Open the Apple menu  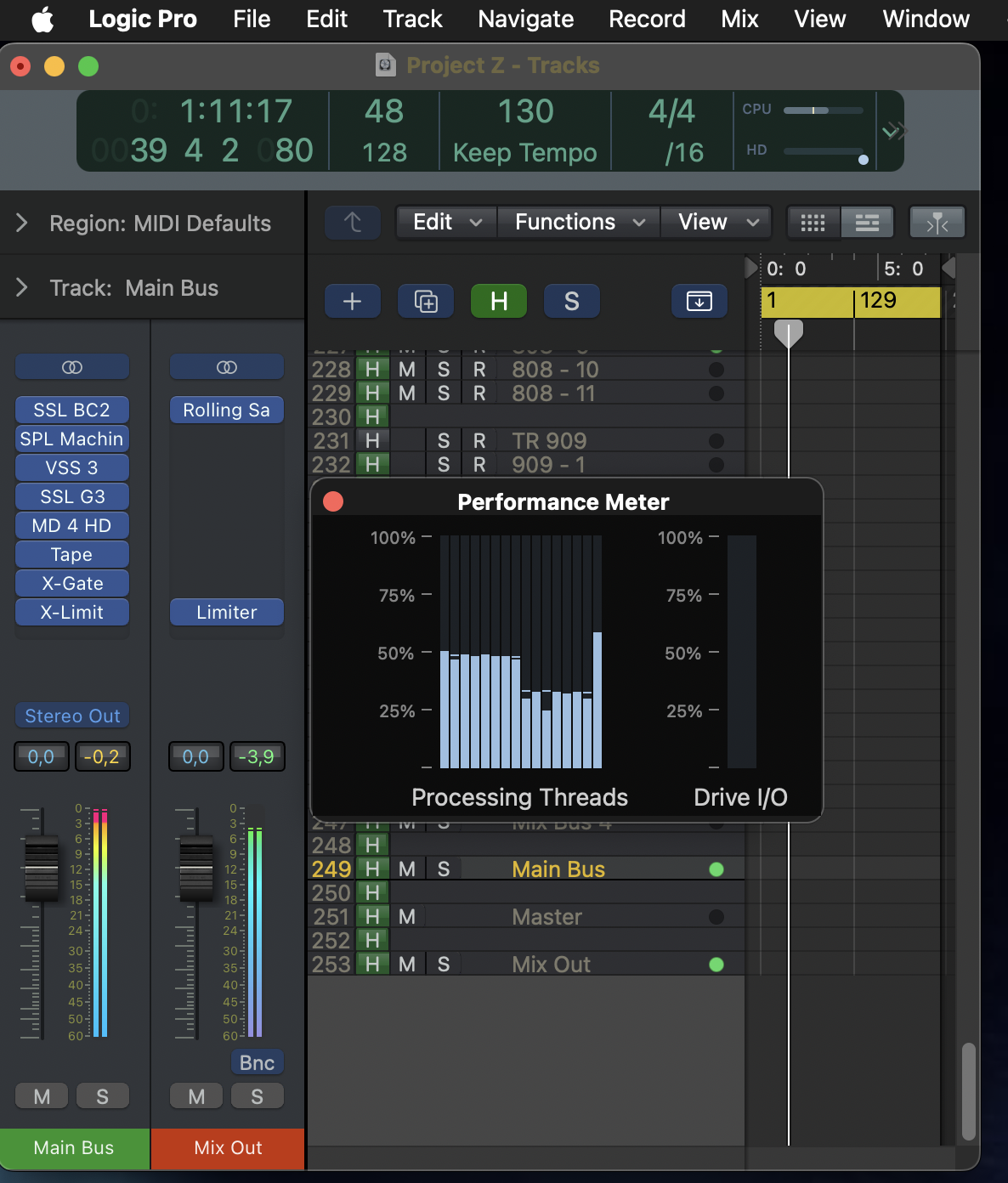[x=42, y=20]
